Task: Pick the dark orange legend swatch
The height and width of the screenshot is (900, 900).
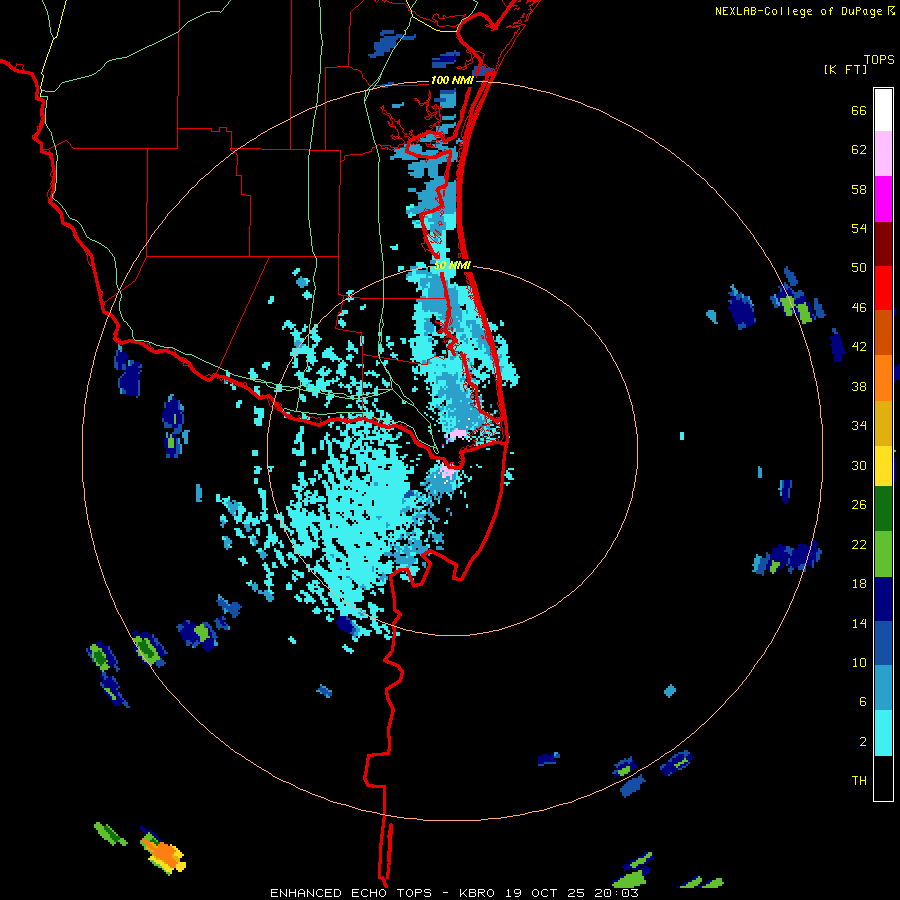Action: coord(883,332)
